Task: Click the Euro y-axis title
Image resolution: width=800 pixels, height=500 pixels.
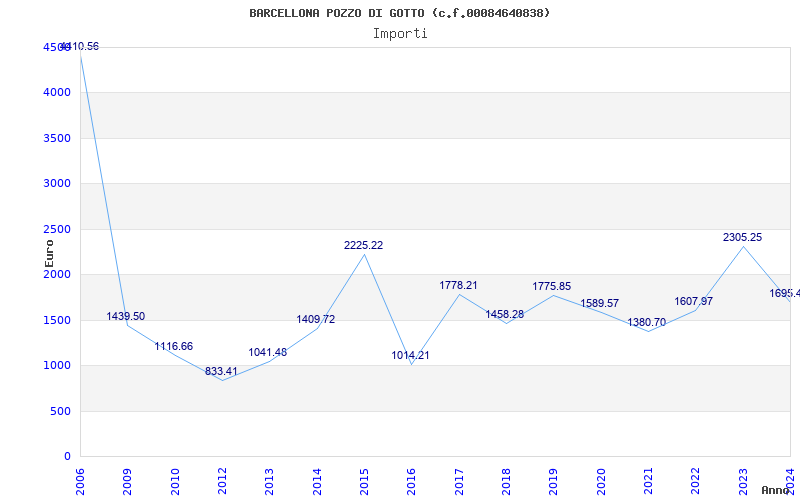Action: (49, 254)
